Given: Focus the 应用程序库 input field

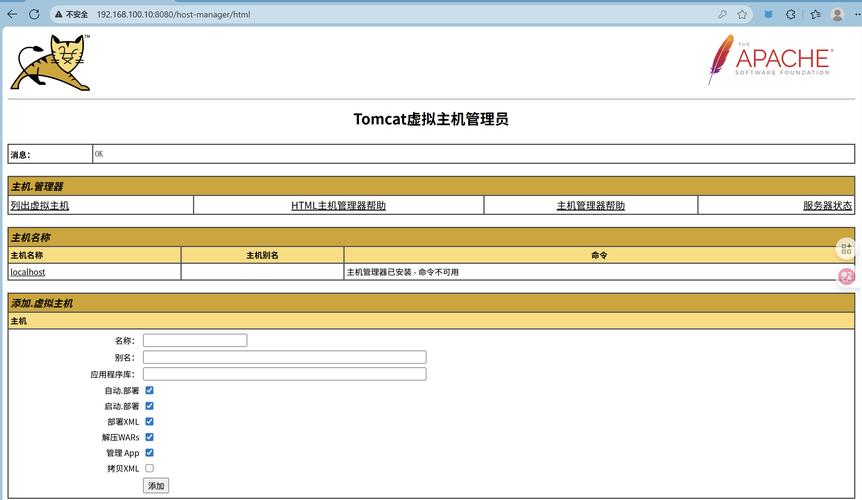Looking at the screenshot, I should (x=285, y=374).
